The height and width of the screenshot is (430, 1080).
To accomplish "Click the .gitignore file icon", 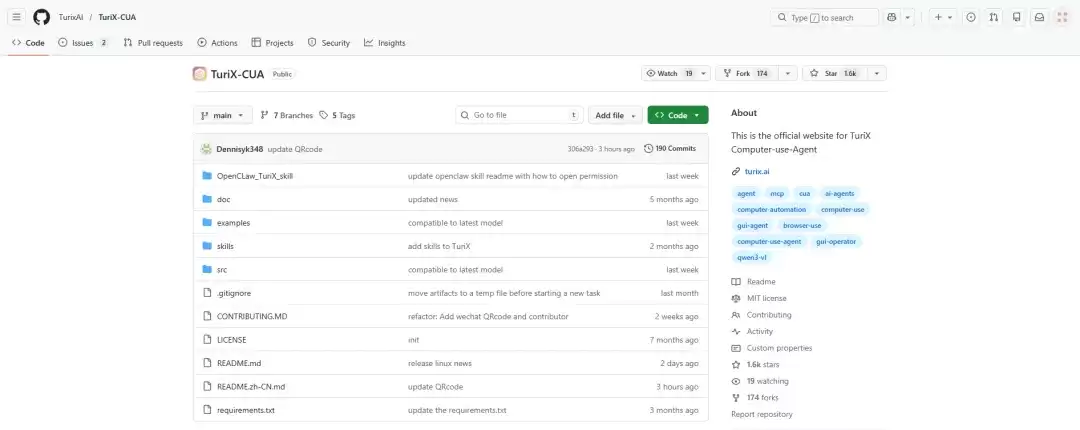I will [x=207, y=293].
